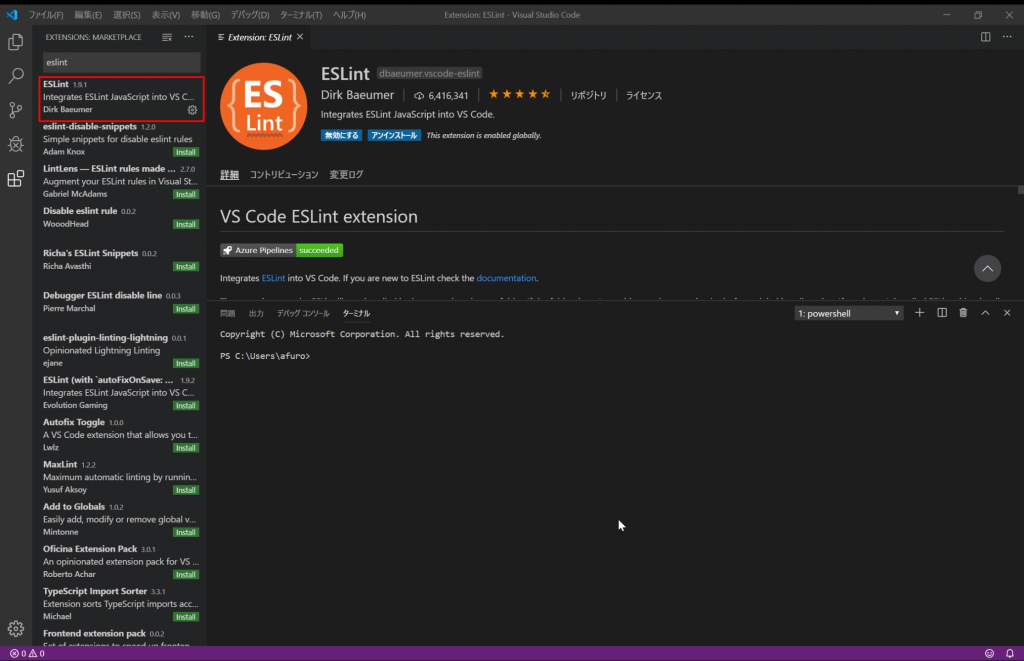Open the ライセンス license link

[644, 95]
